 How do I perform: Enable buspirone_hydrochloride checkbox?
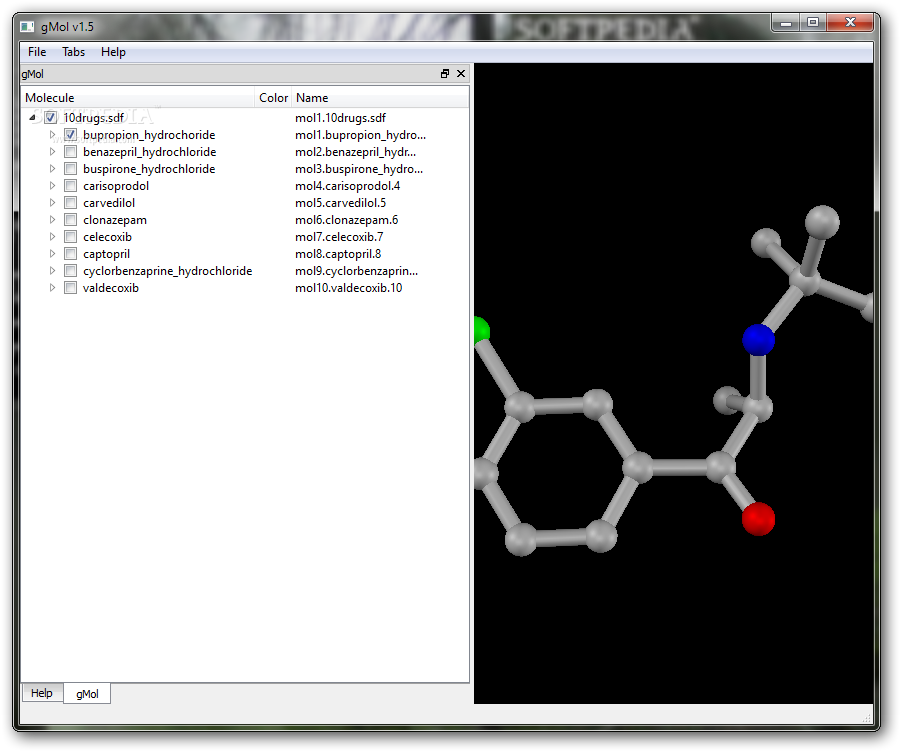click(70, 169)
